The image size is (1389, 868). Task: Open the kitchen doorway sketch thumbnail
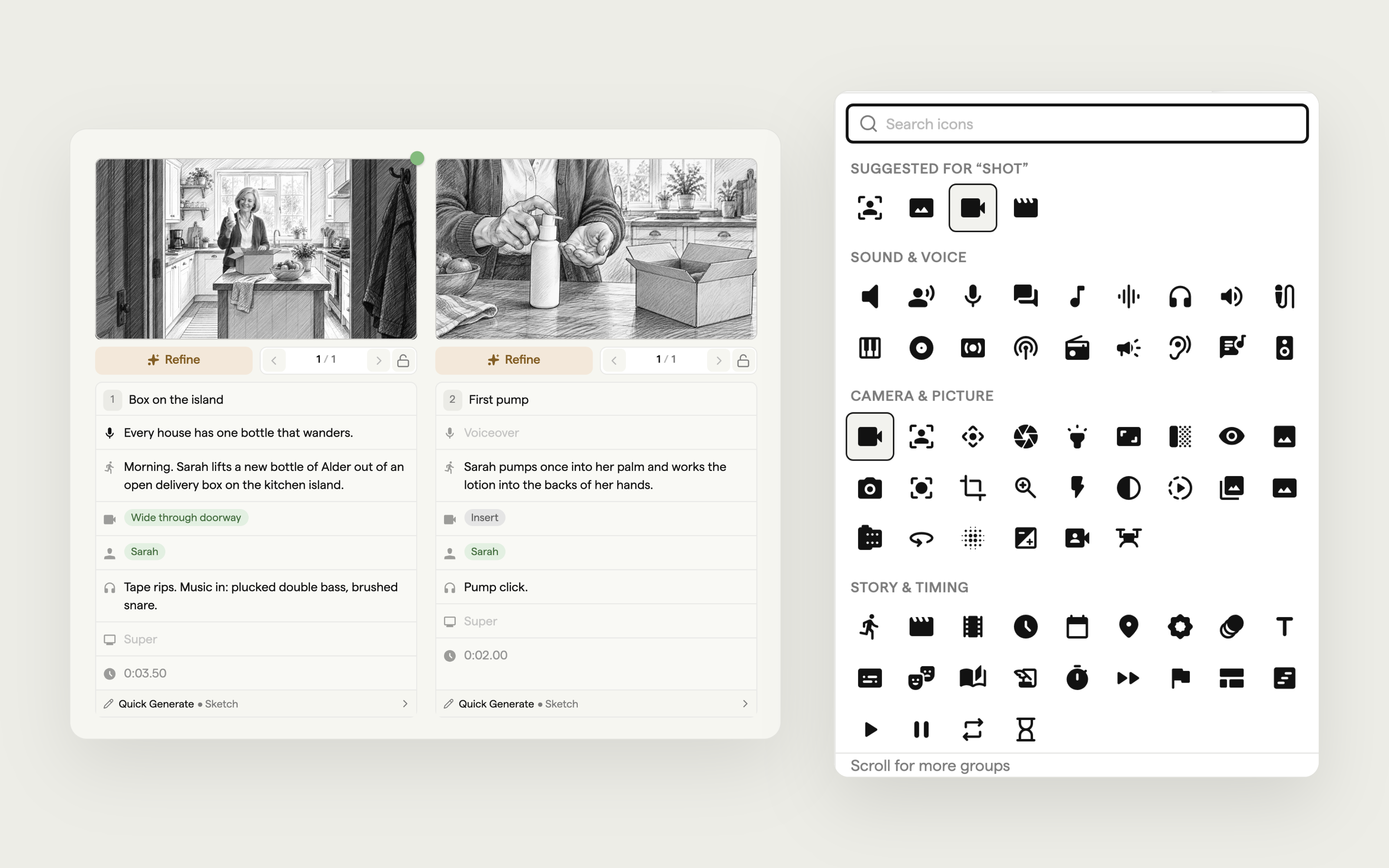coord(256,249)
